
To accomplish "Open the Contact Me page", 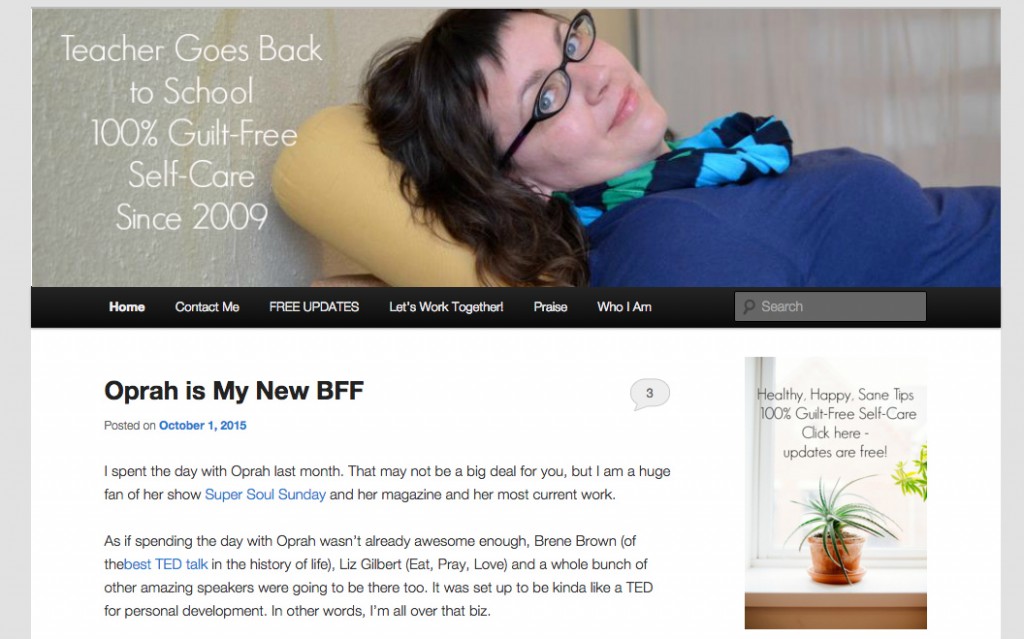I will pos(207,307).
